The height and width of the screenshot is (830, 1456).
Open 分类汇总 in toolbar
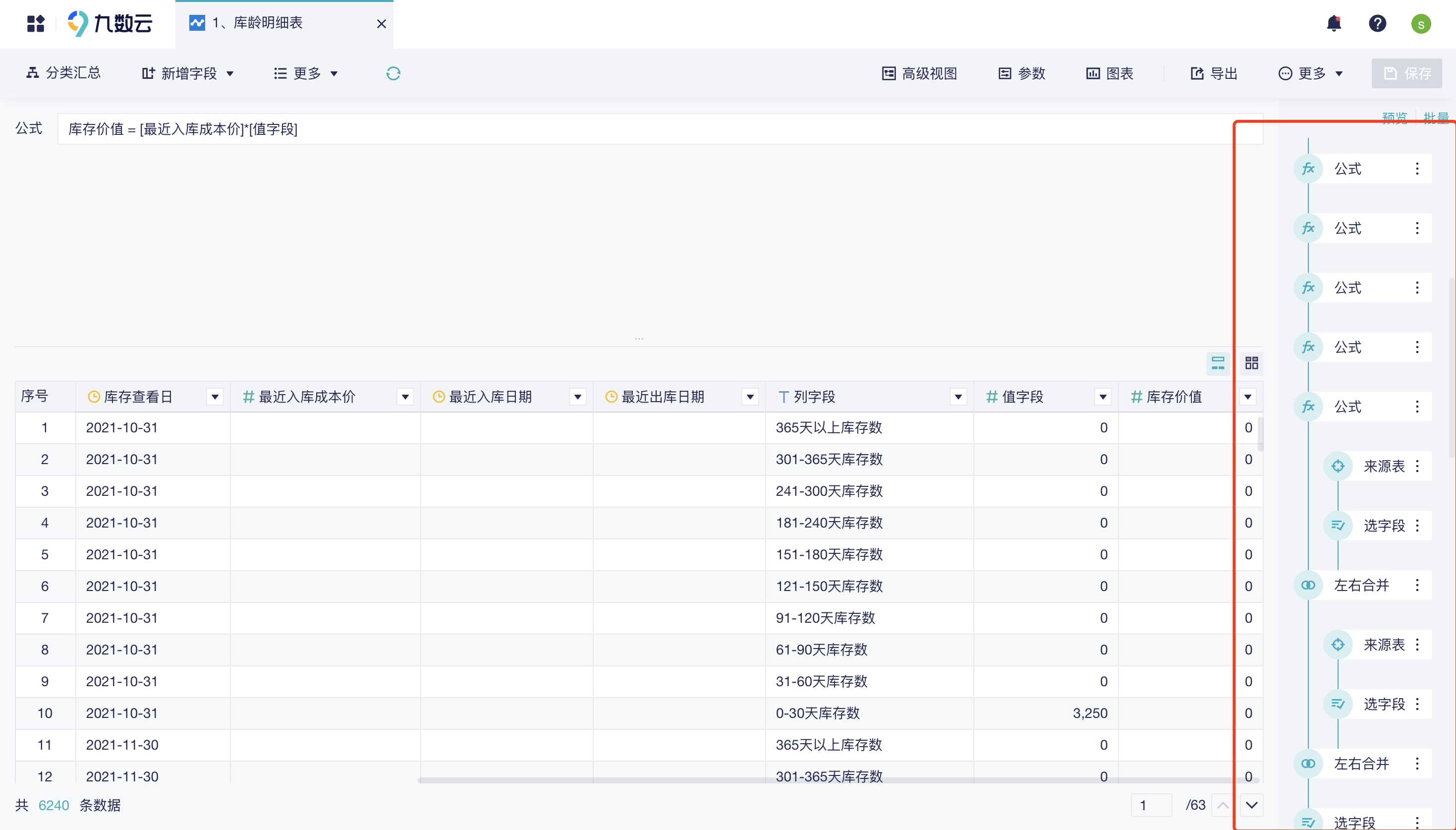64,73
